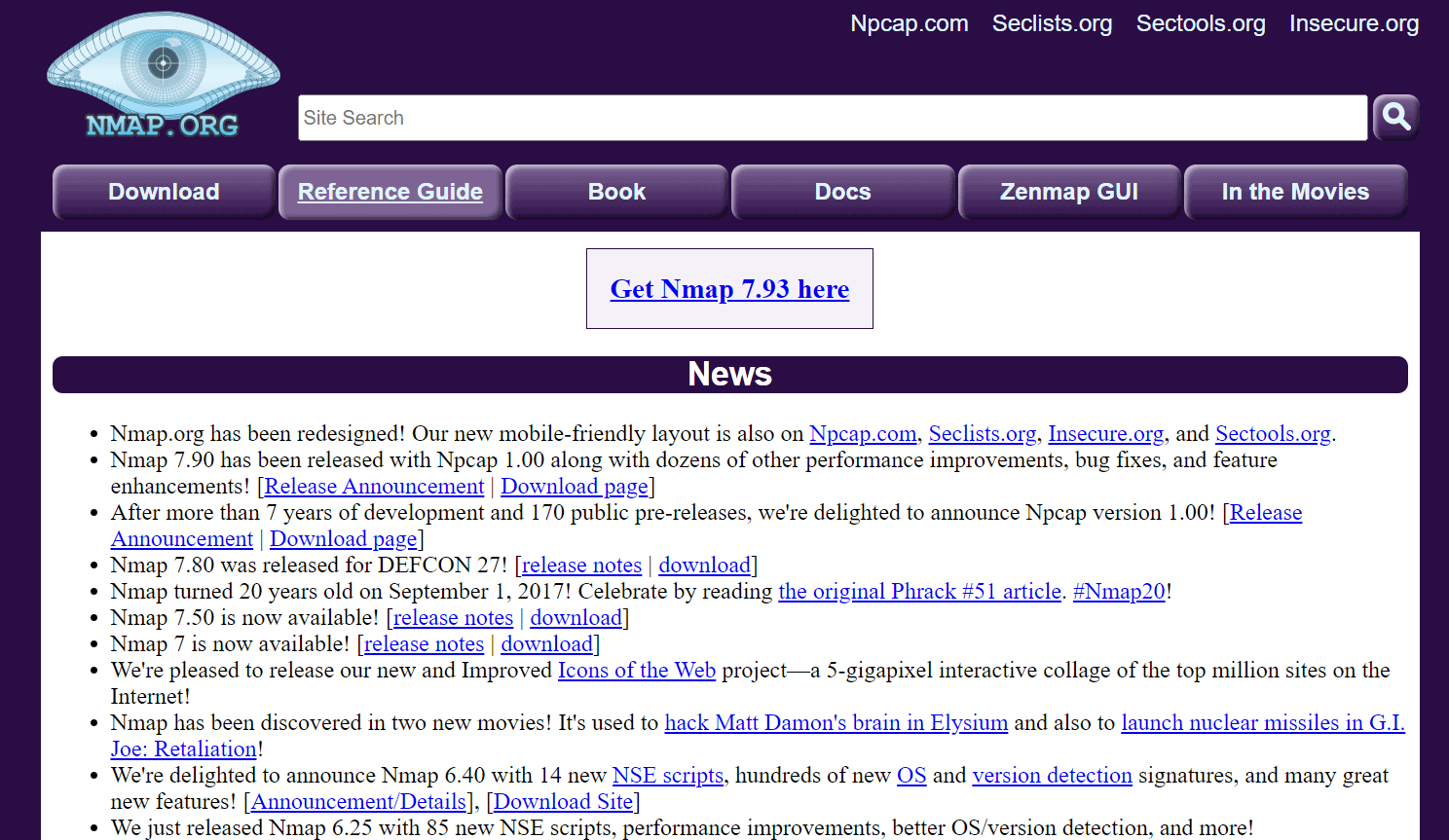Open hack Matt Damon's brain in Elysium link
Viewport: 1449px width, 840px height.
pyautogui.click(x=836, y=722)
